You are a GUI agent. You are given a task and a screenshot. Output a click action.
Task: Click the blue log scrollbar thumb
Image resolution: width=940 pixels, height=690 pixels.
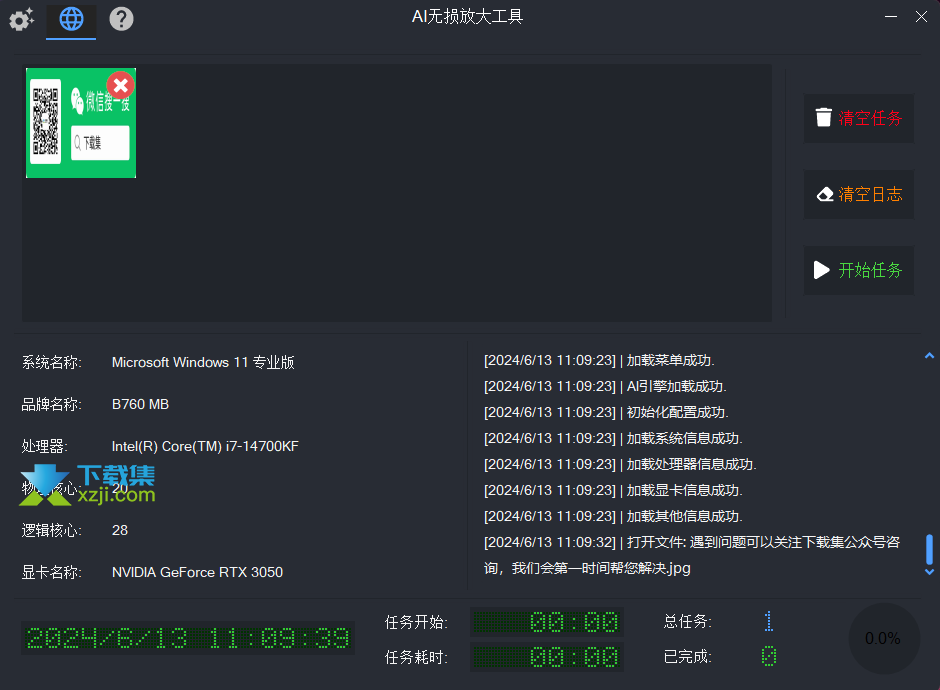(x=929, y=550)
